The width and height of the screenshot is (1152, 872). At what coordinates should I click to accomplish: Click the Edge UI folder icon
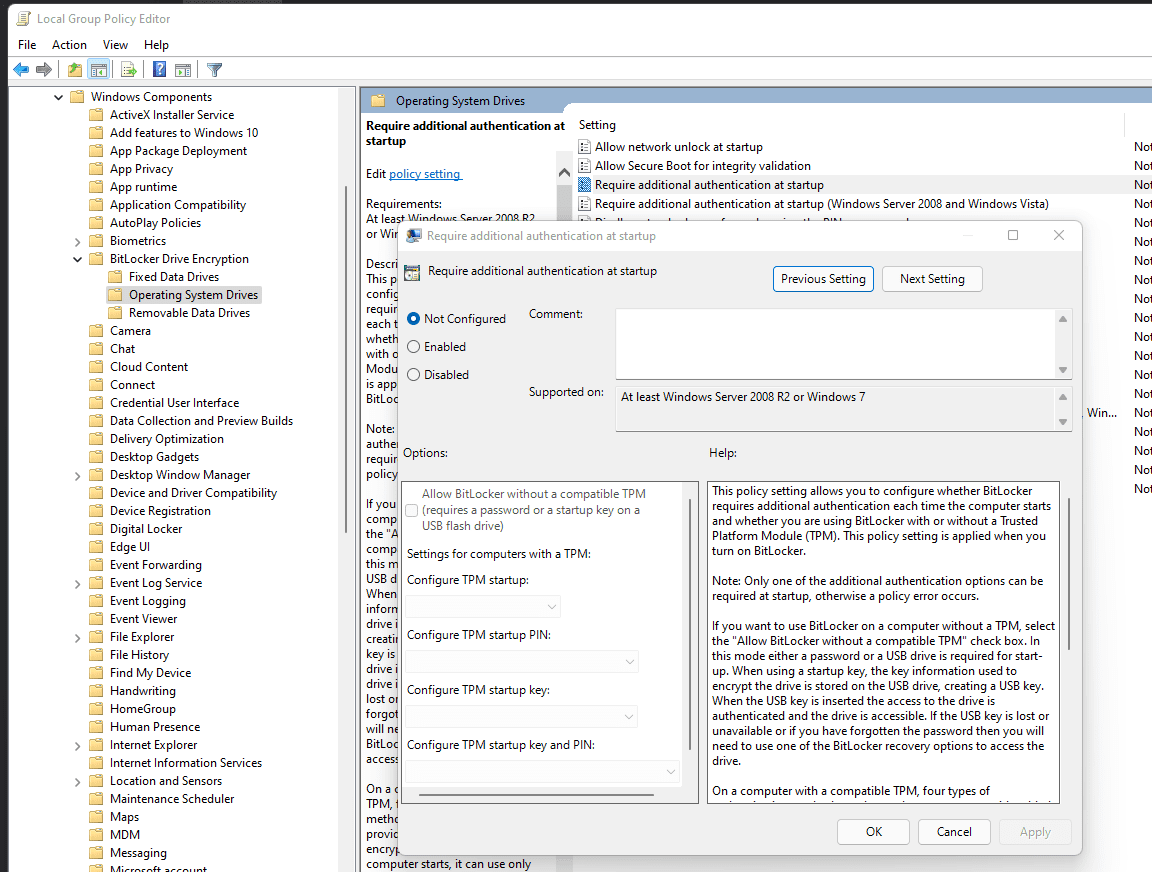(96, 547)
